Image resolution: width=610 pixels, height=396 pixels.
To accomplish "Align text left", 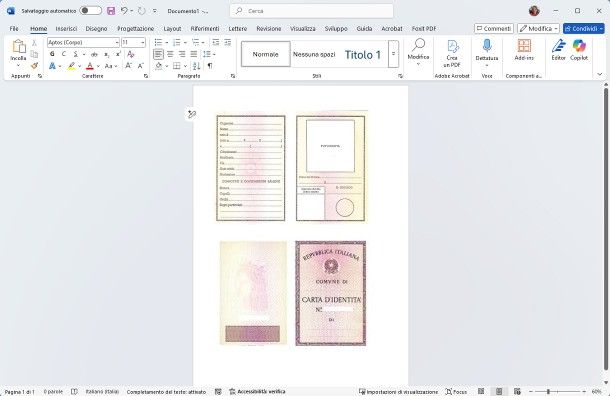I will point(158,54).
